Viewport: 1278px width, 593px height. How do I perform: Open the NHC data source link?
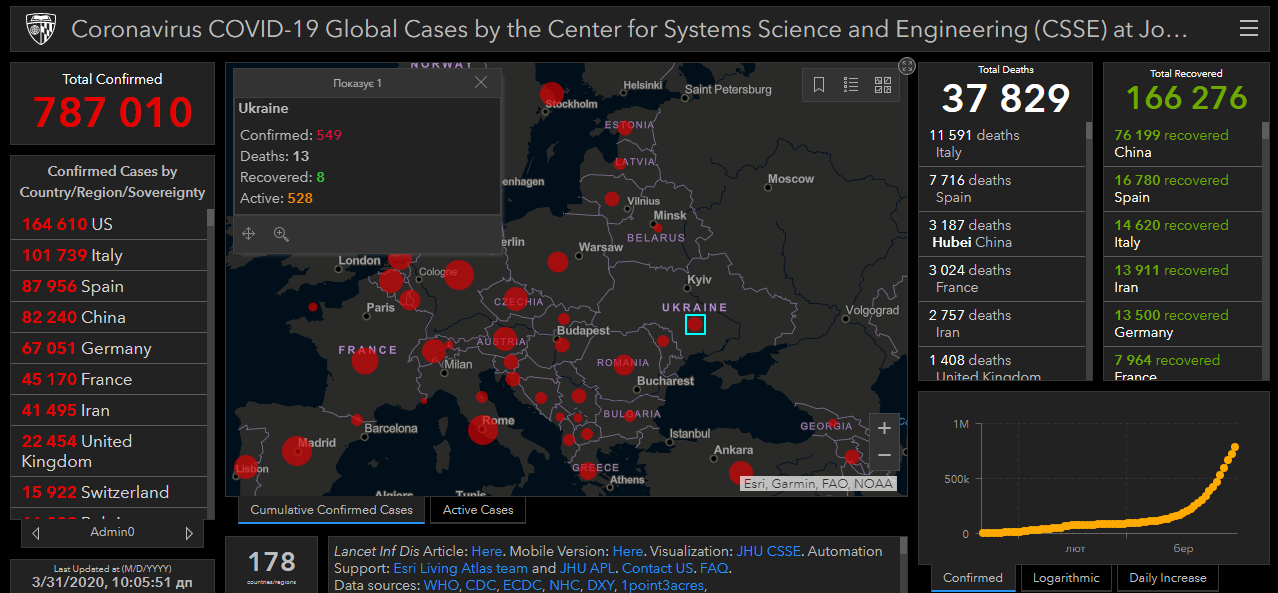564,585
